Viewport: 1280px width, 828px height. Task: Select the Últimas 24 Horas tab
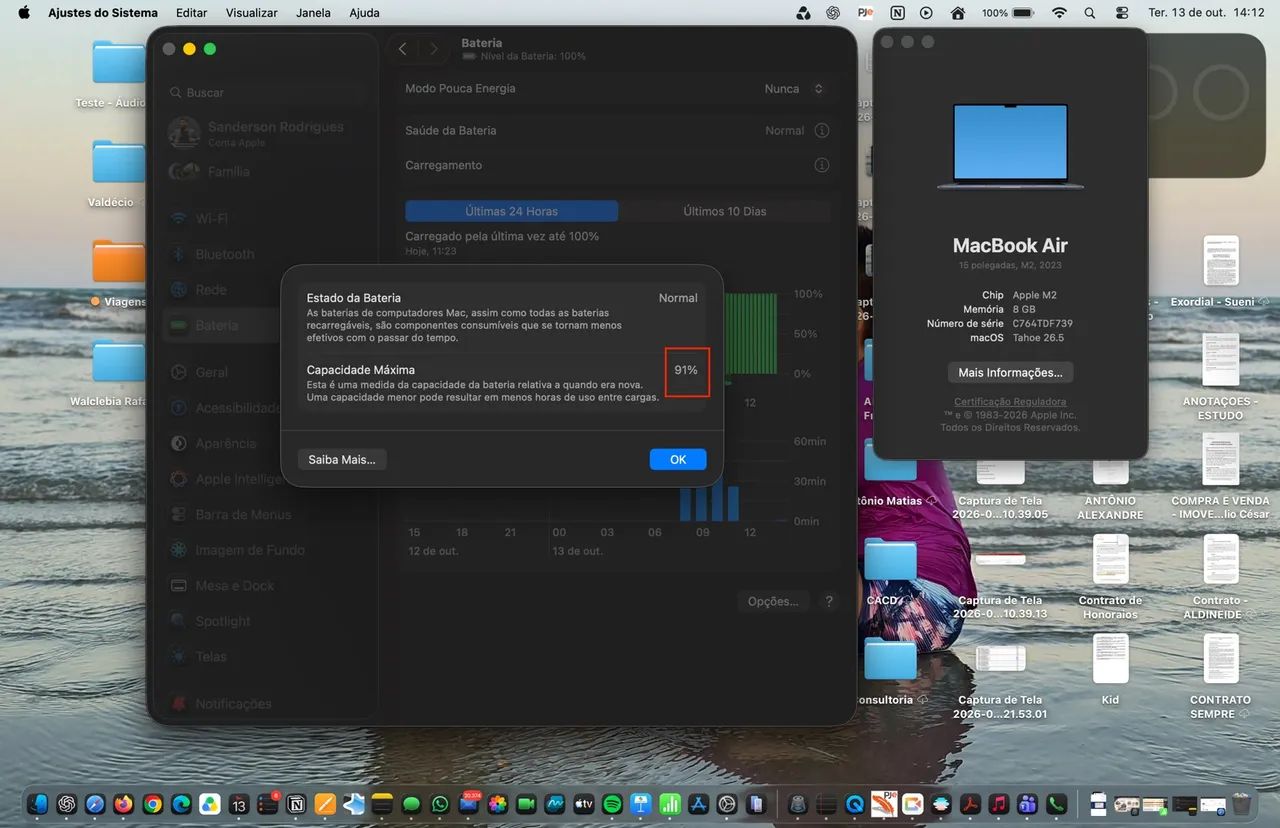tap(512, 211)
